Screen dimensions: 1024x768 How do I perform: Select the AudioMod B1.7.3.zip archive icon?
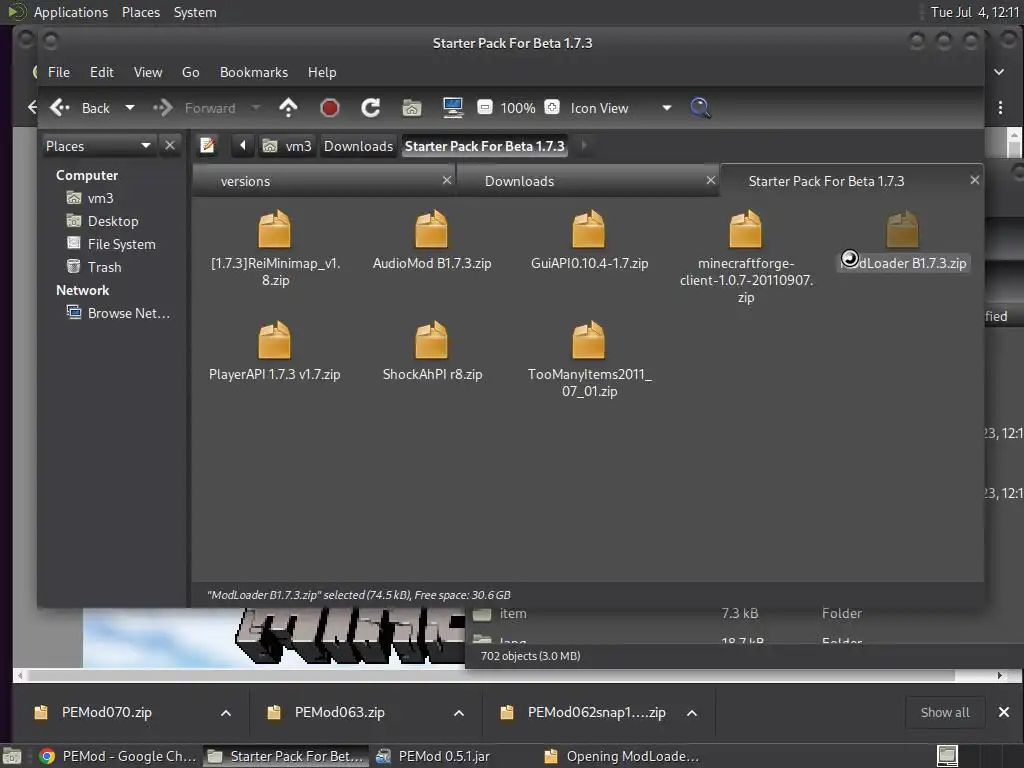432,229
